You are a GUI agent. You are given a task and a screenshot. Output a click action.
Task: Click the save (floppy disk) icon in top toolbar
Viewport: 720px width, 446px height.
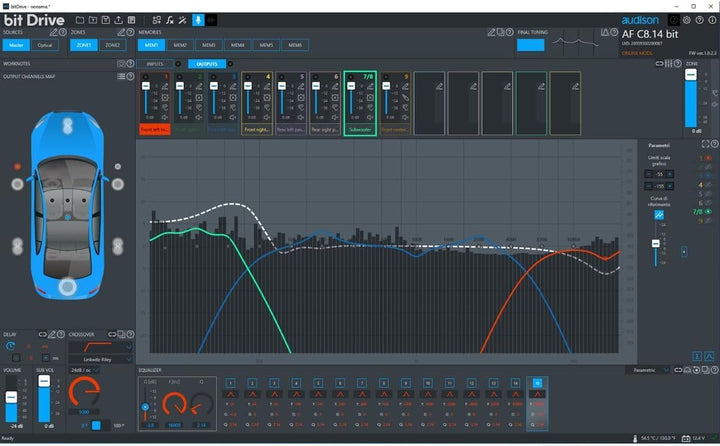click(106, 20)
